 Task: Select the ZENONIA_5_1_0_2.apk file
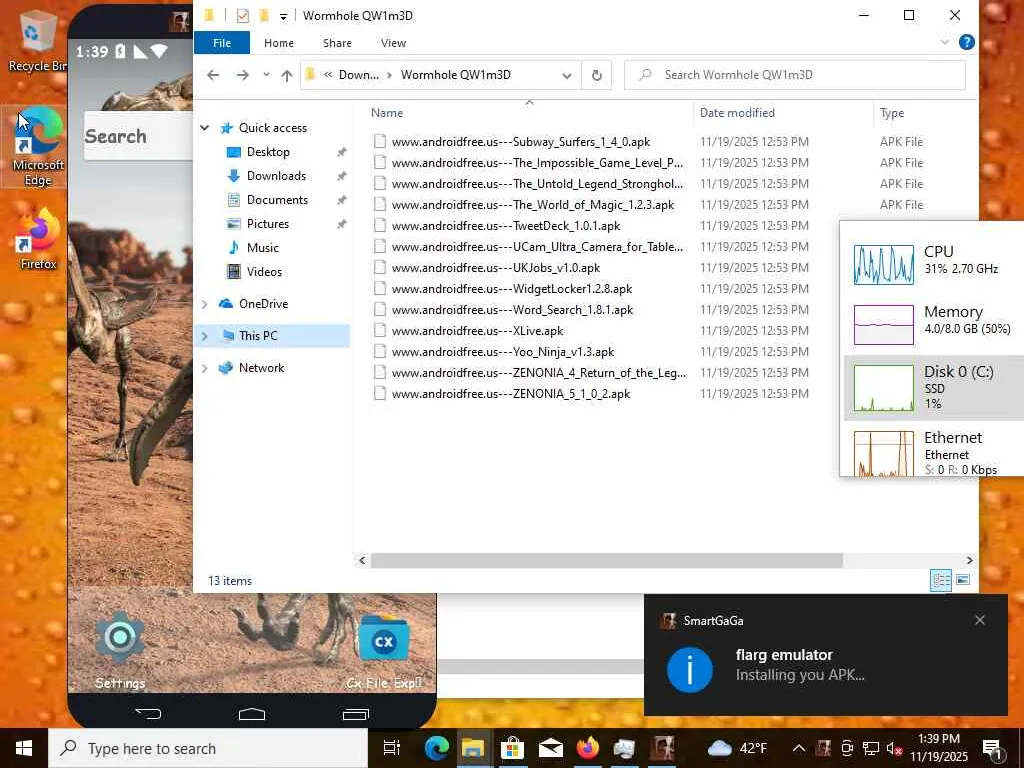511,394
